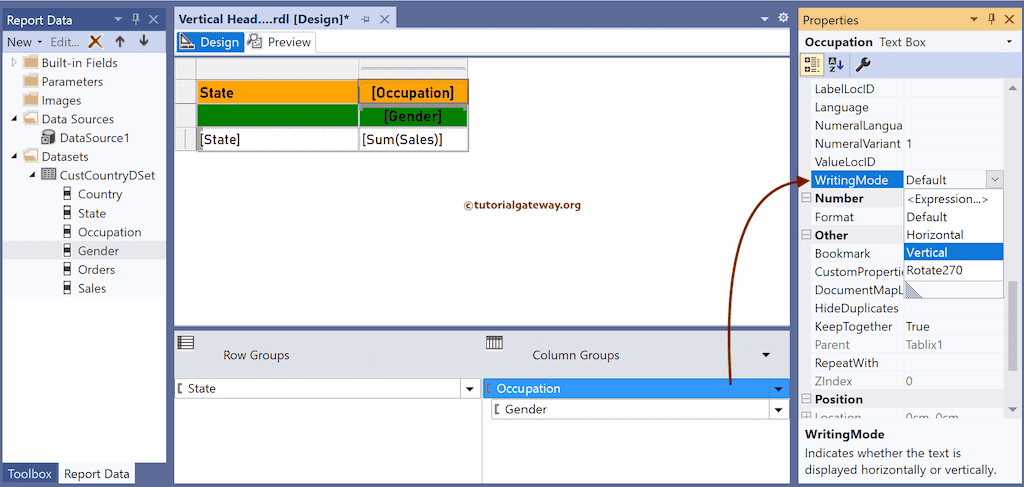
Task: Open the Properties object selector dropdown
Action: [x=1009, y=42]
